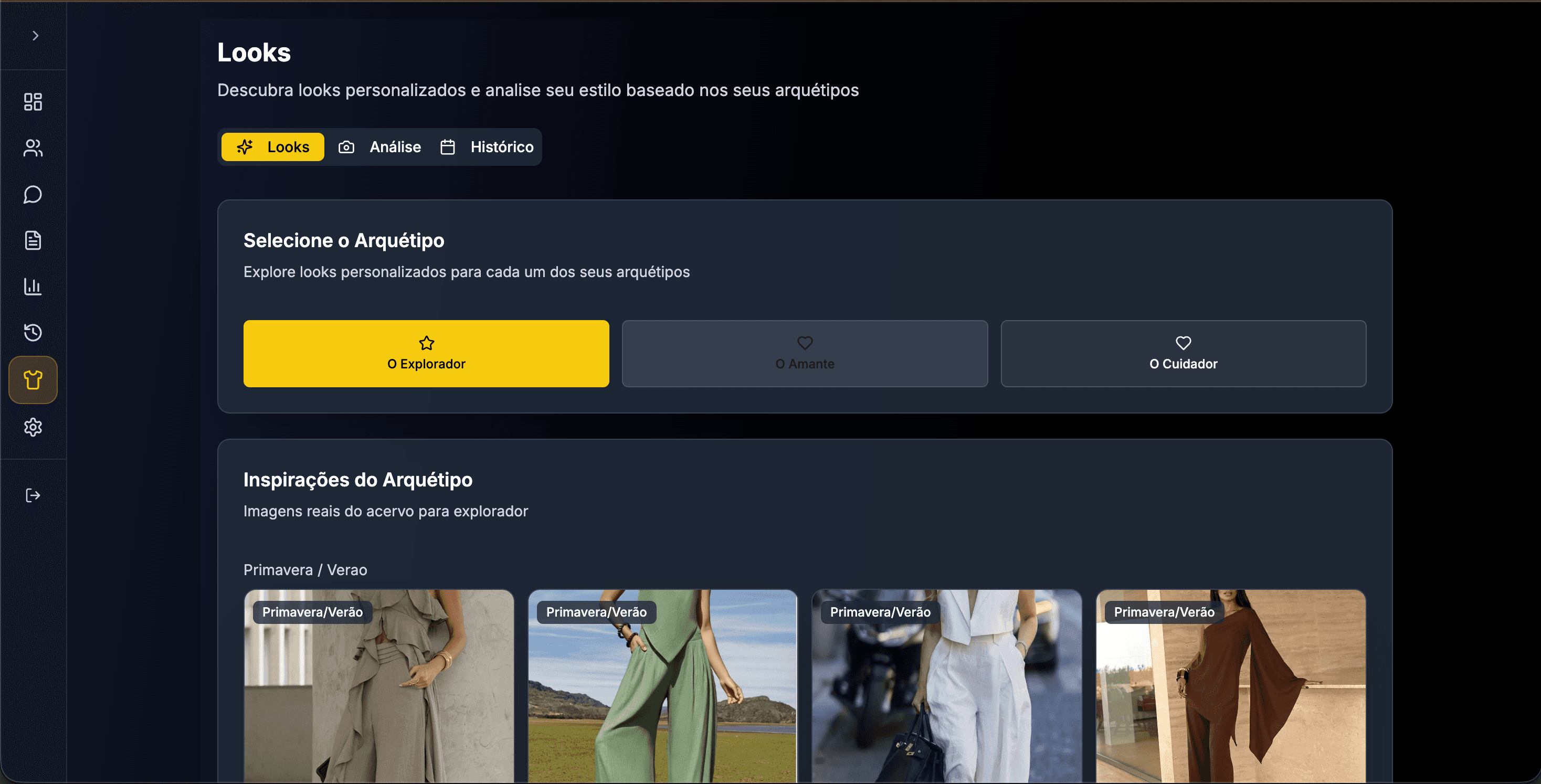
Task: Open the history clock icon in sidebar
Action: tap(33, 333)
